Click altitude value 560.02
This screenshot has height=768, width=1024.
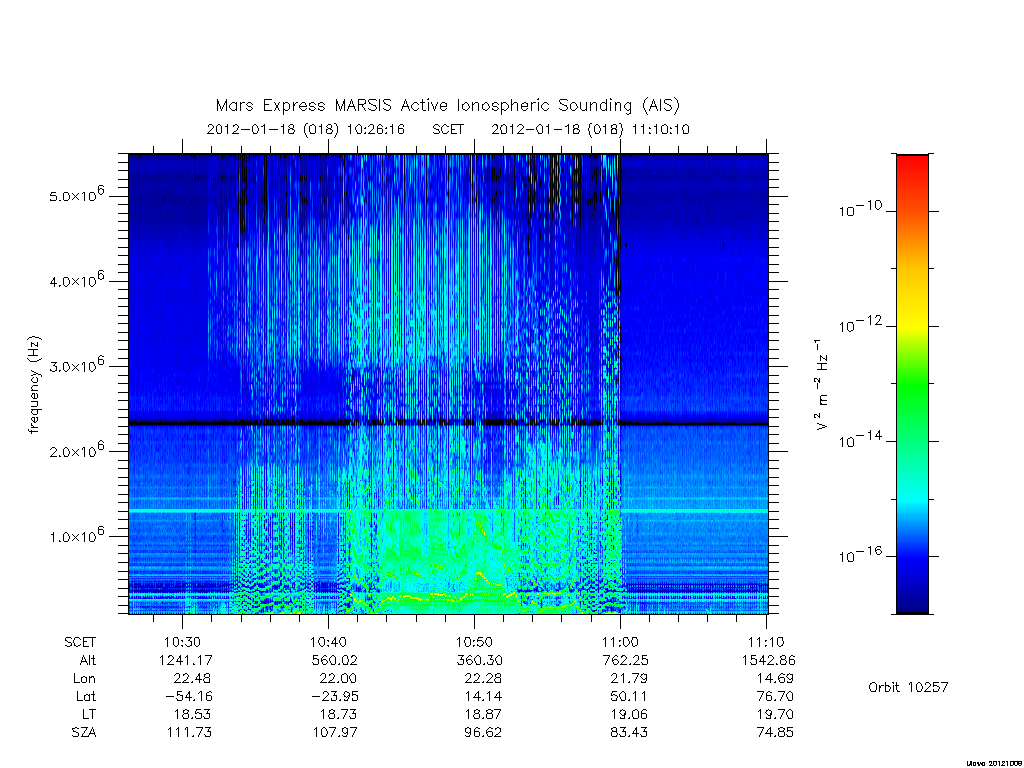click(x=334, y=661)
